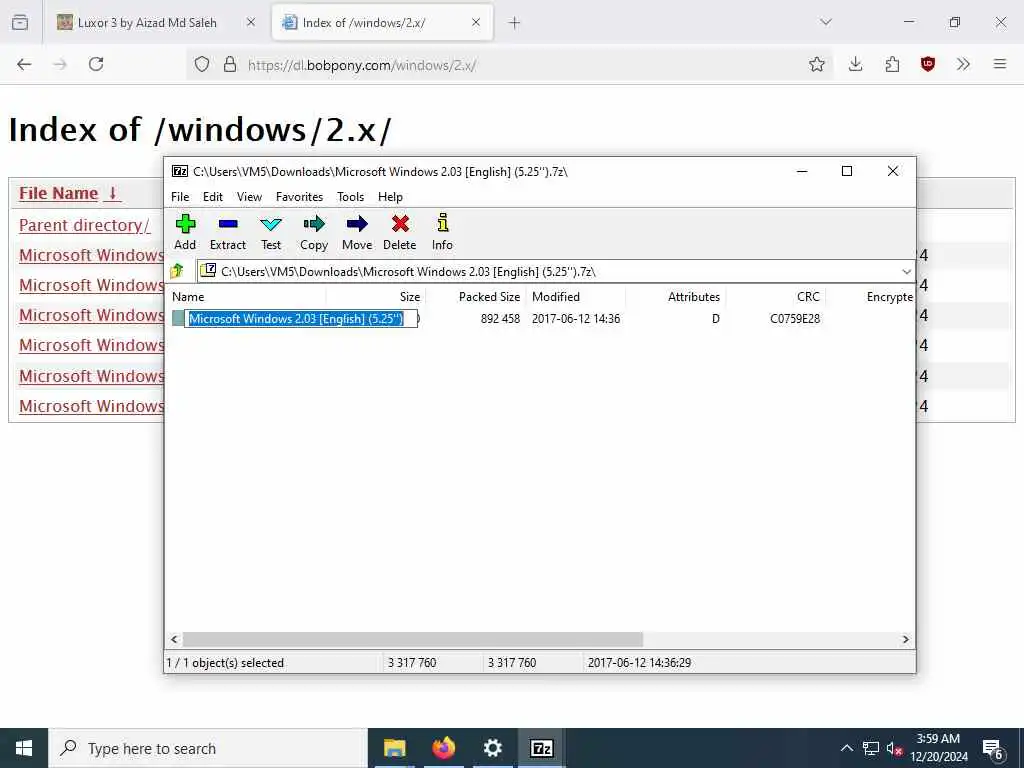
Task: Sort by Modified column header
Action: point(575,296)
